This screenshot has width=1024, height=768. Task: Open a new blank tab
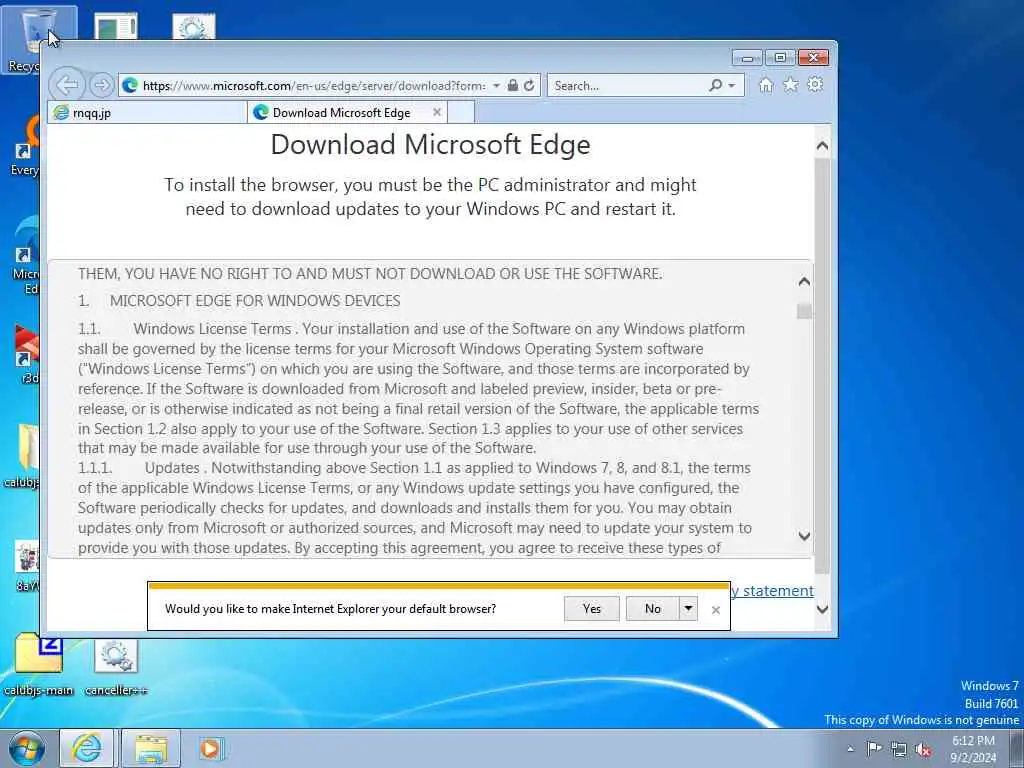pyautogui.click(x=461, y=112)
